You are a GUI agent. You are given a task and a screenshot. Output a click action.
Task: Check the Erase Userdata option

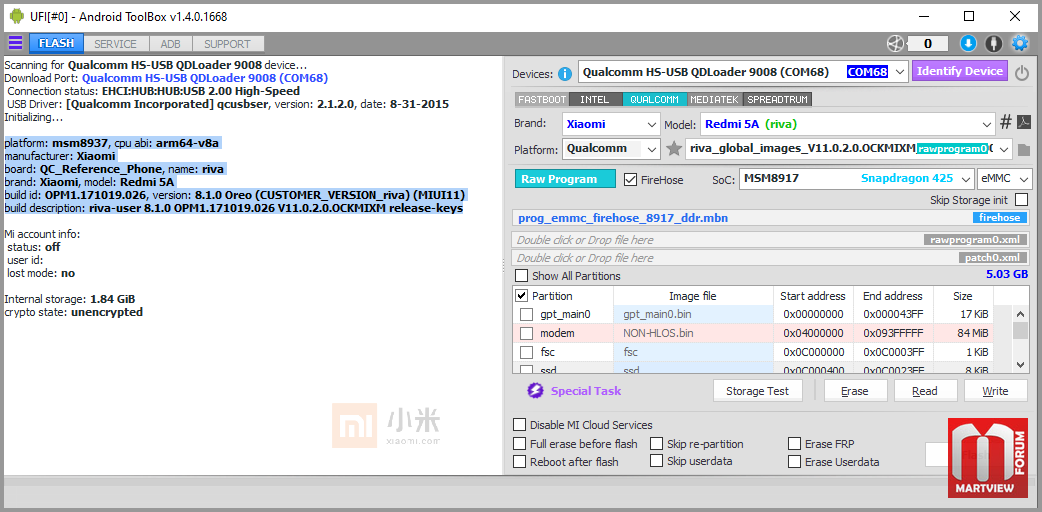(794, 461)
